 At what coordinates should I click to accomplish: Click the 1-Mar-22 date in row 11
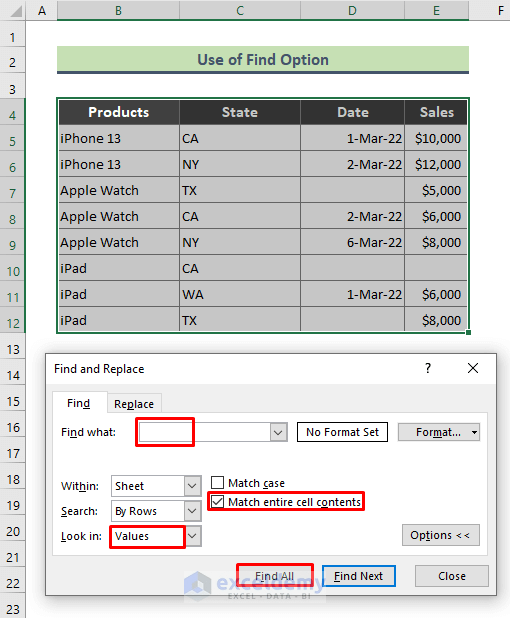pos(352,294)
